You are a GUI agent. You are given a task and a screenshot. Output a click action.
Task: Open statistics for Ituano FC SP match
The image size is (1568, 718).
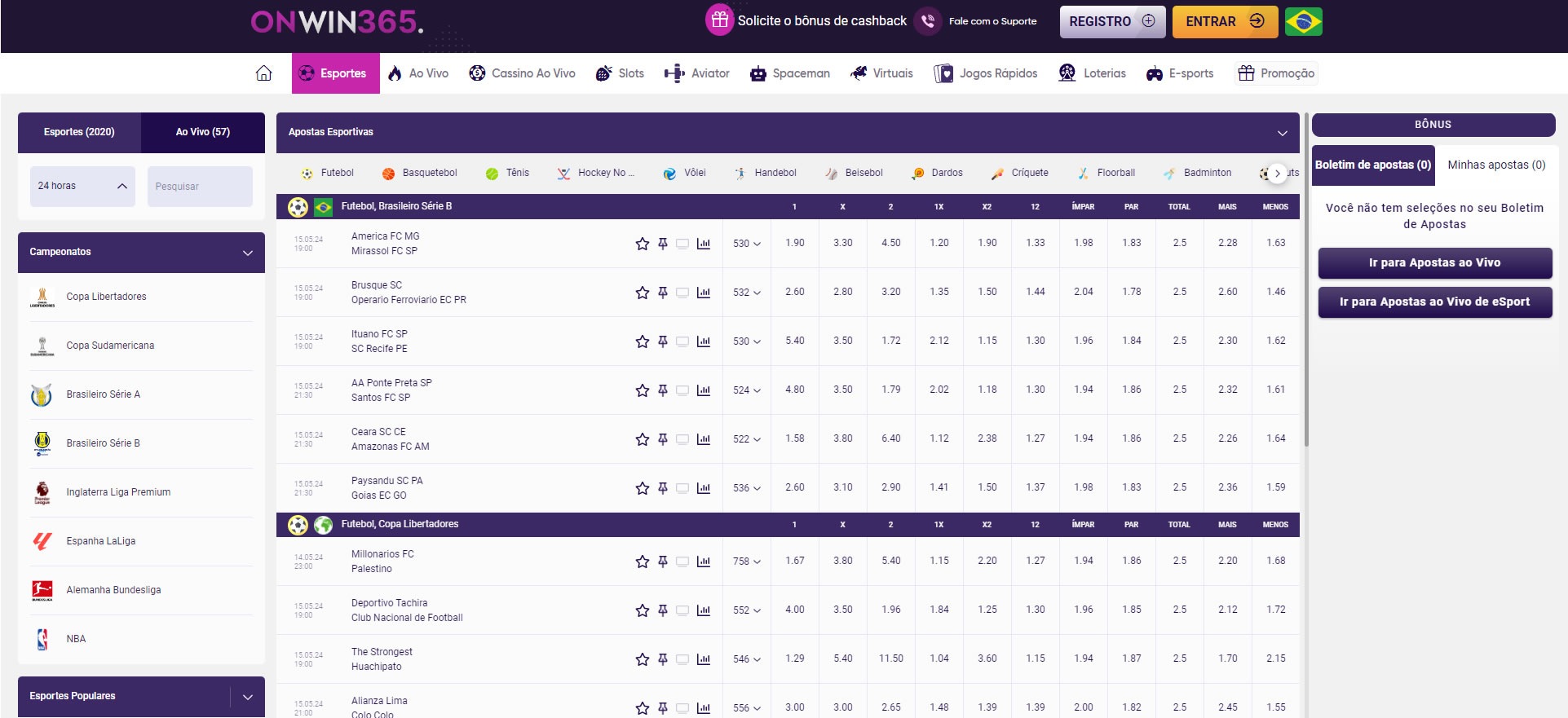(x=704, y=341)
